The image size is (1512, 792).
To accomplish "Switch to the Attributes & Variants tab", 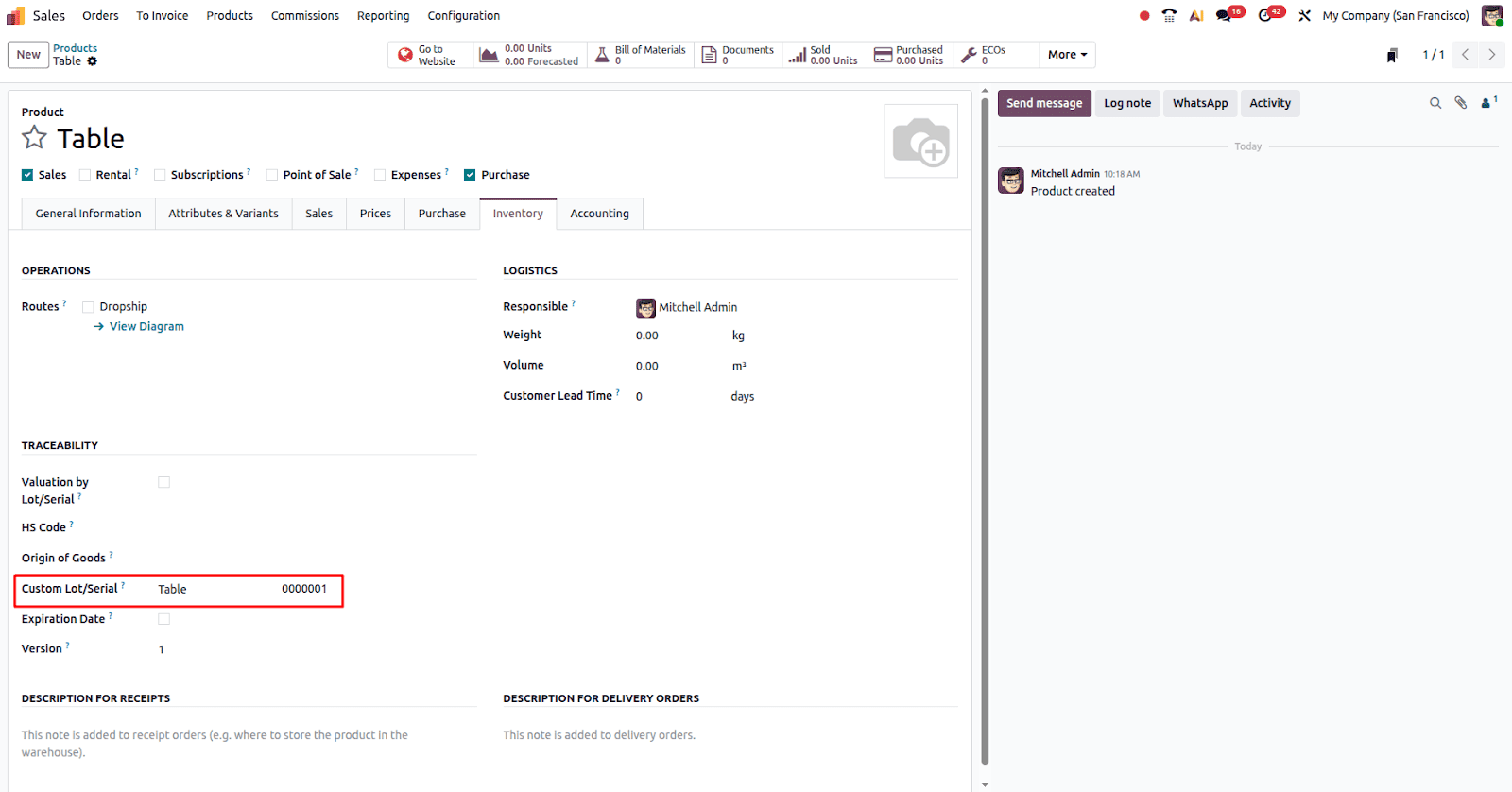I will coord(223,214).
